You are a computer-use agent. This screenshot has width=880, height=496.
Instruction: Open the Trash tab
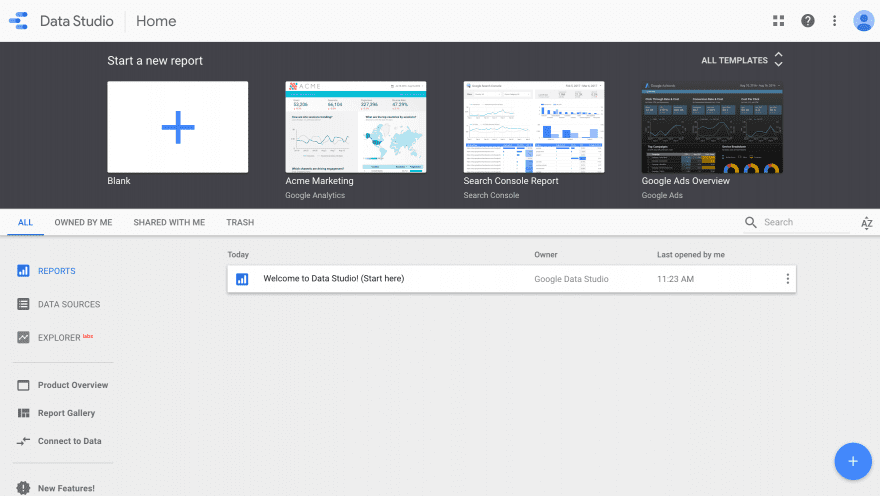click(240, 223)
